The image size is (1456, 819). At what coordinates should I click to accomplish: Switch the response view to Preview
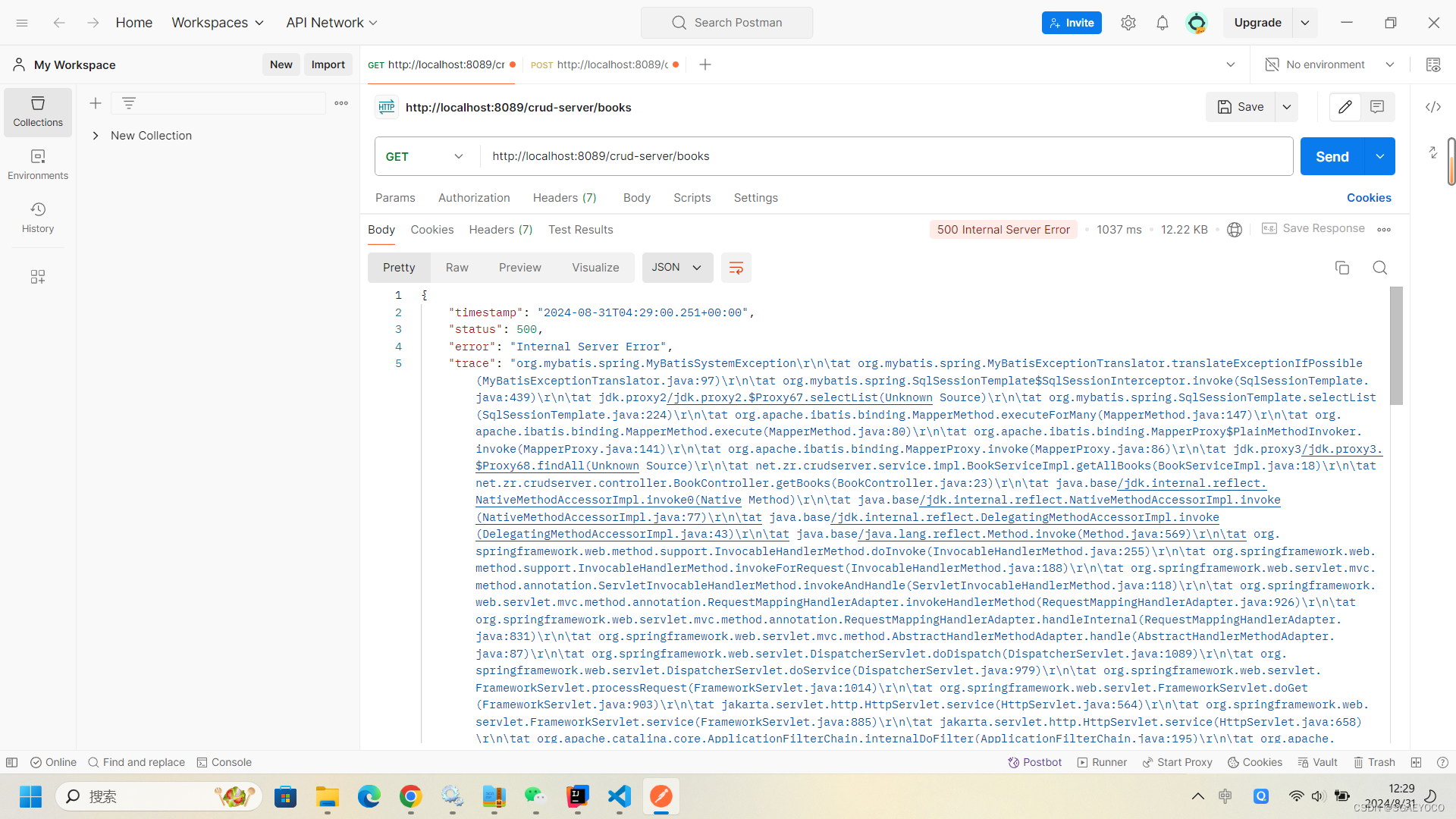point(519,268)
